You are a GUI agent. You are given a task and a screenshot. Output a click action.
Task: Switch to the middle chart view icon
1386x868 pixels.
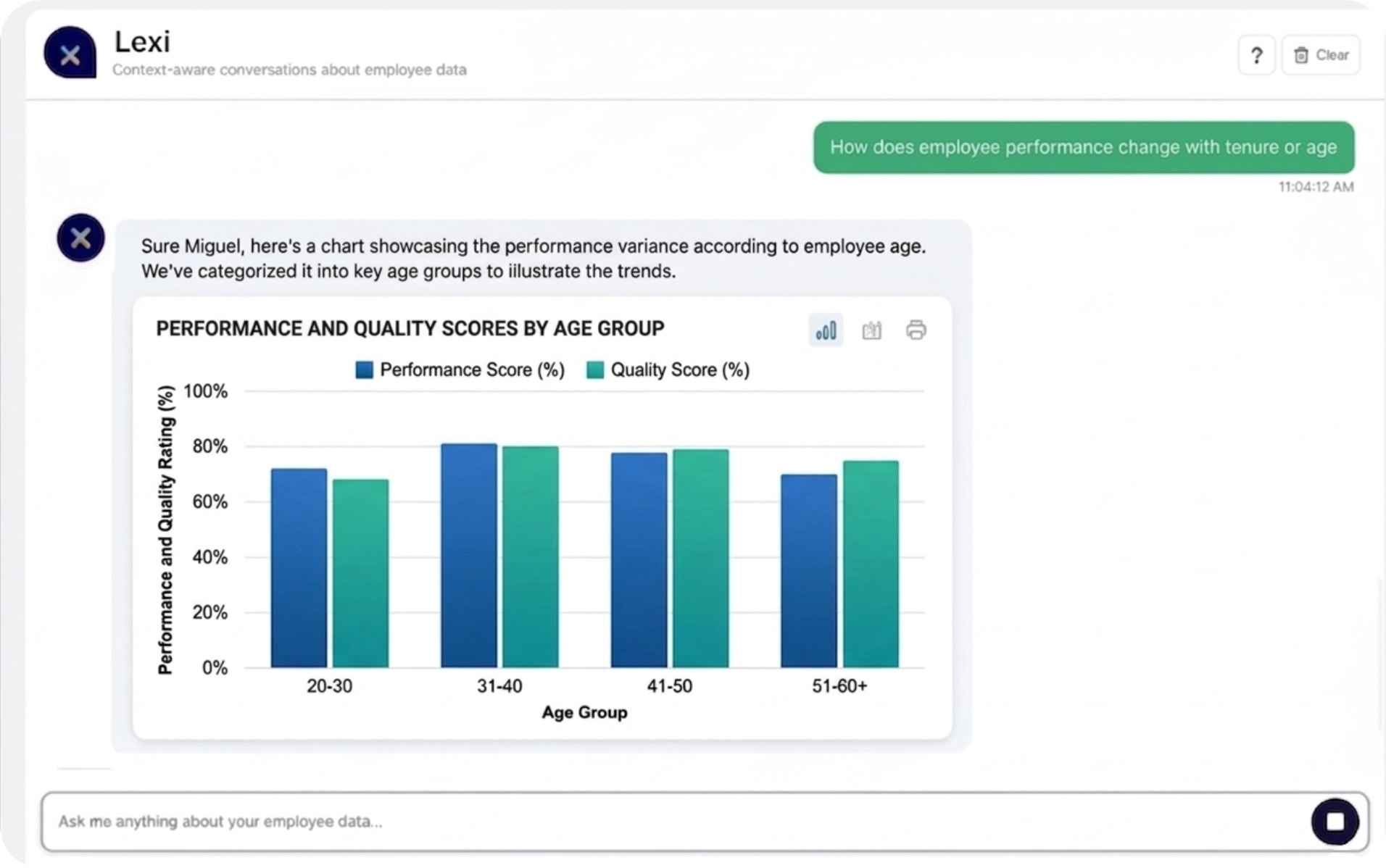click(871, 331)
